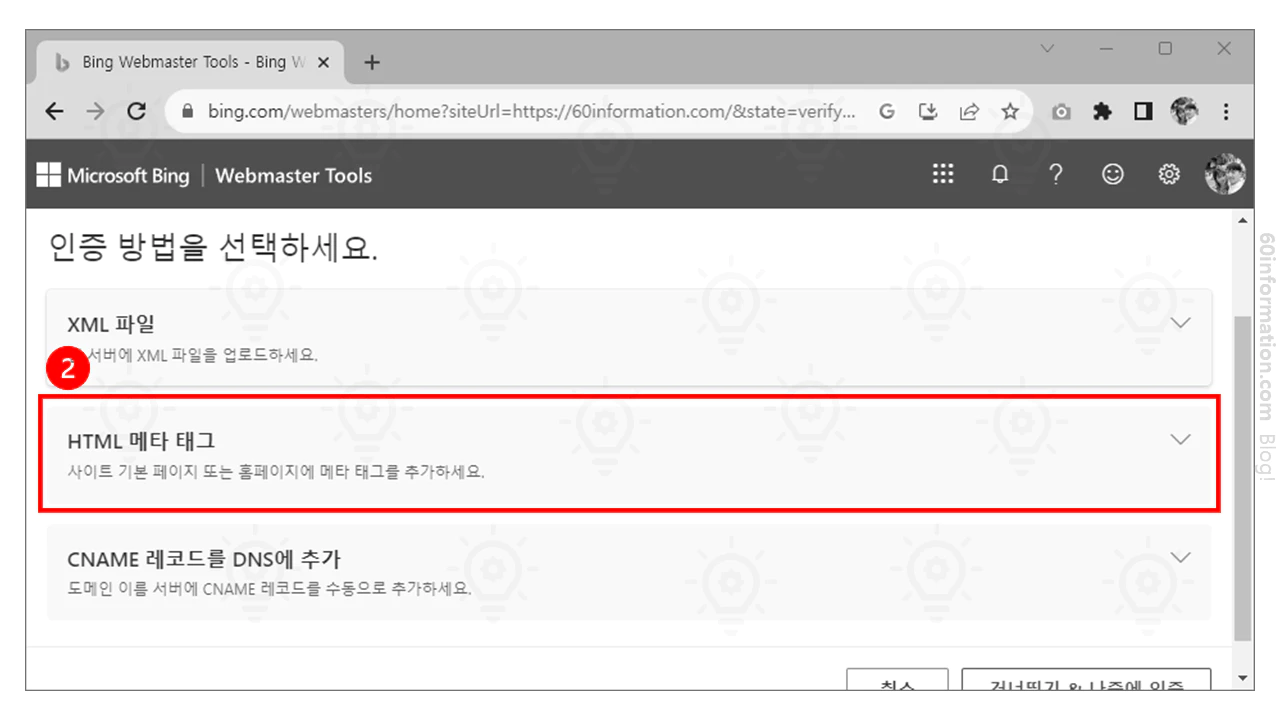This screenshot has height=720, width=1280.
Task: Bookmark this page with the star icon
Action: pos(1010,111)
